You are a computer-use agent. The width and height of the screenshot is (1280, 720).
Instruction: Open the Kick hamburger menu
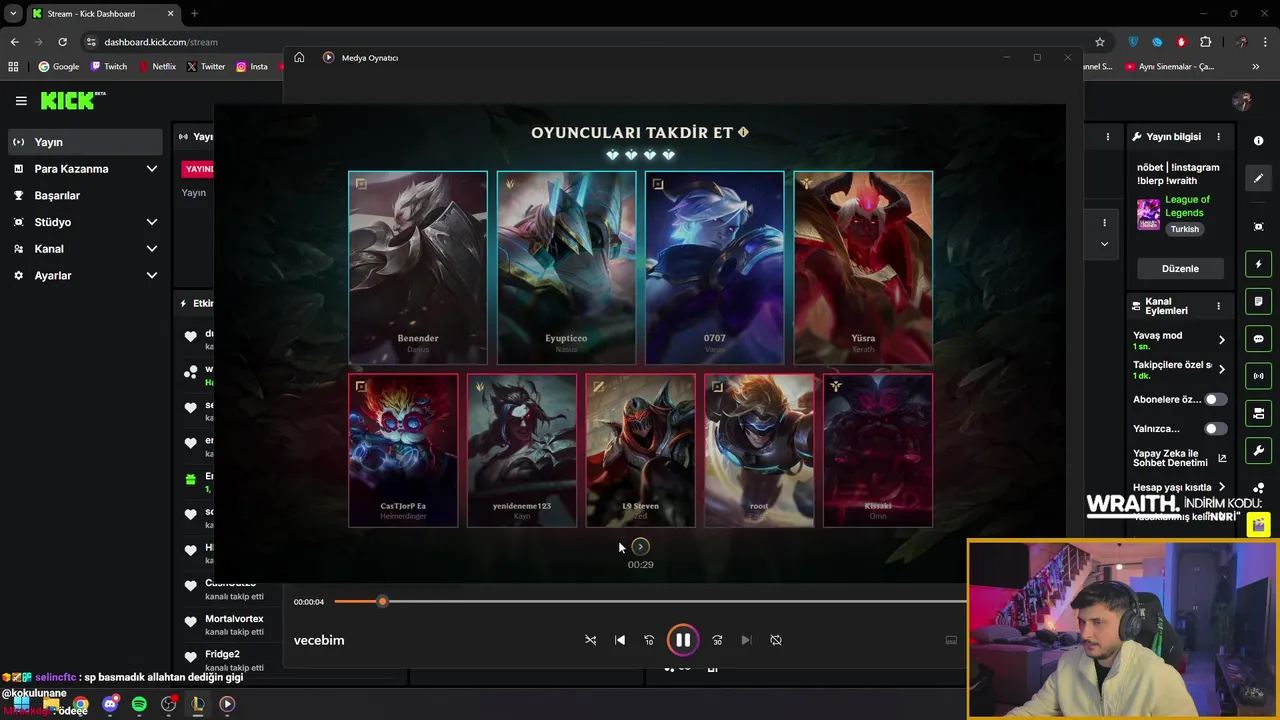[x=21, y=101]
